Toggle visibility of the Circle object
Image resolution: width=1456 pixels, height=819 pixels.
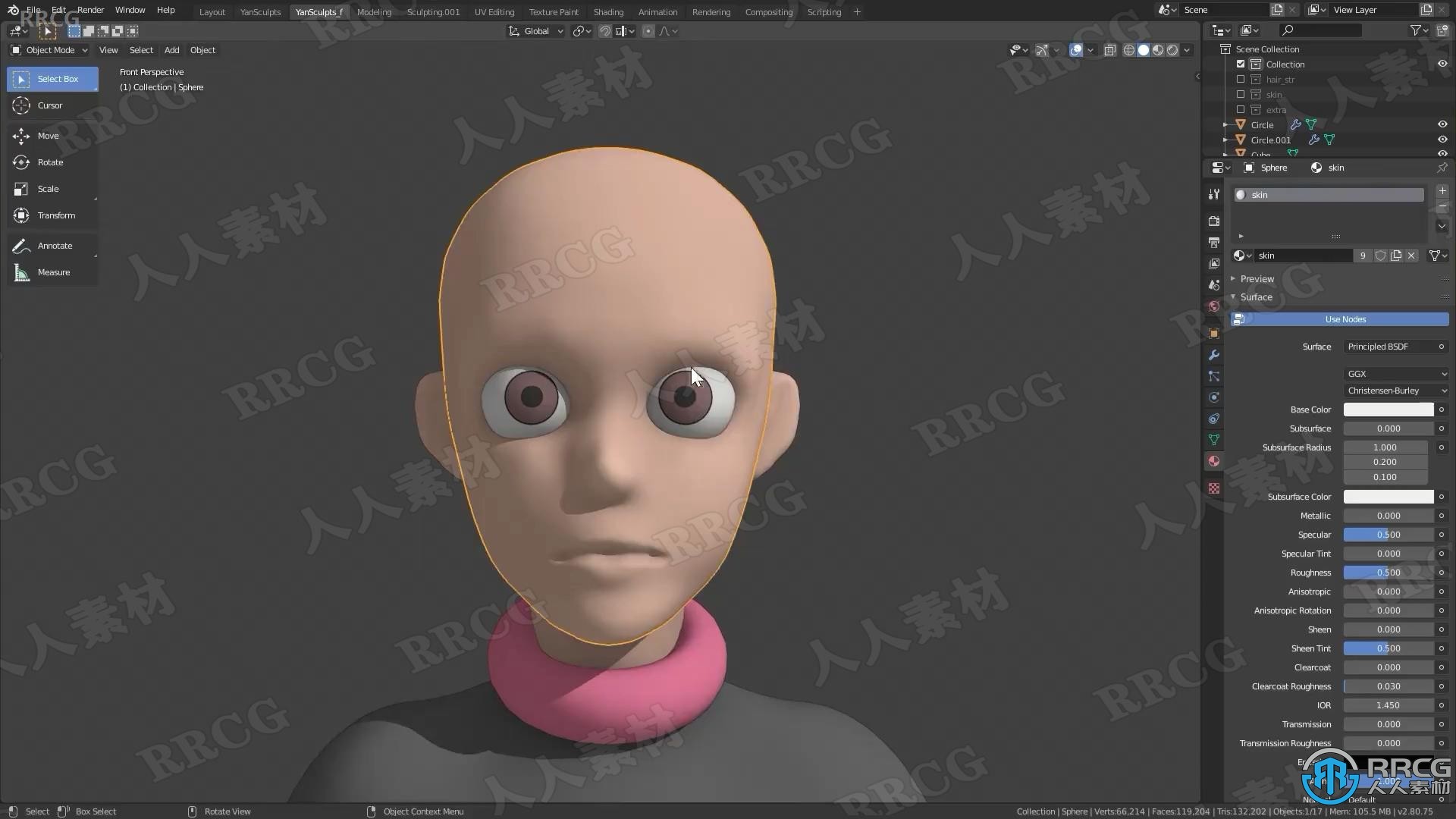click(x=1442, y=124)
